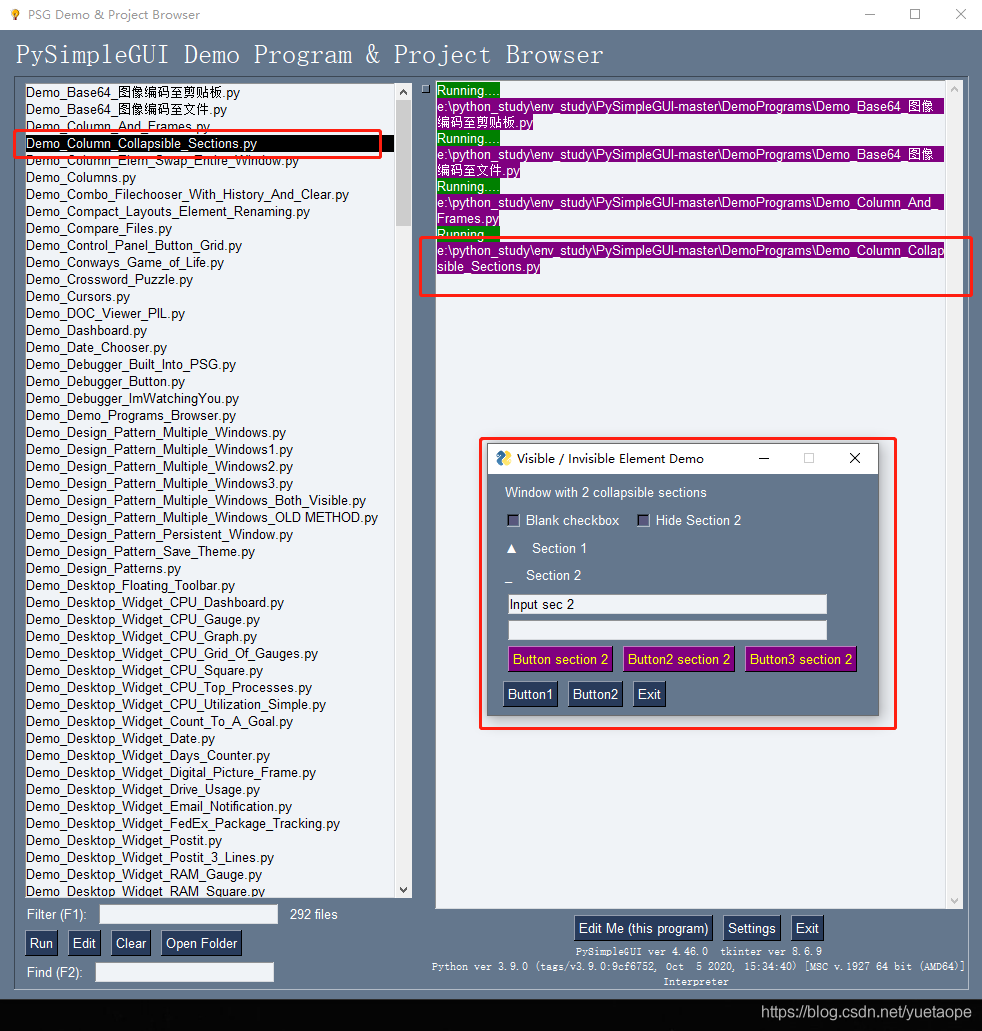Select Demo_Conways_Game_of_Life.py
The image size is (982, 1031).
[x=210, y=263]
